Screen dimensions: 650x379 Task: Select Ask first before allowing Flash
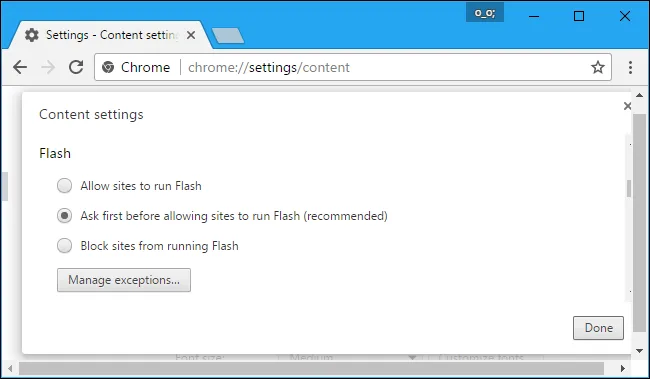64,216
